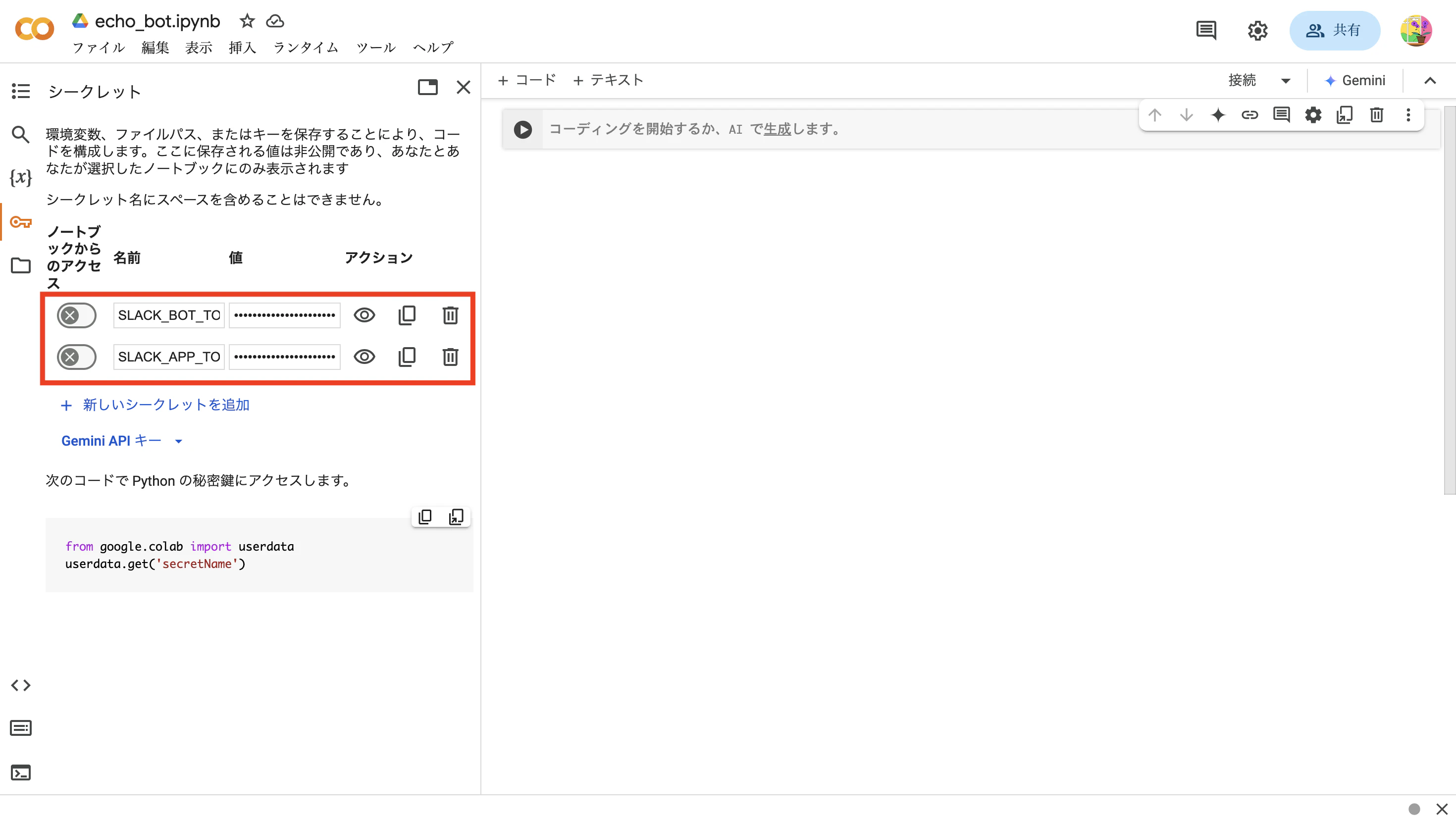Open the files folder sidebar icon
The image size is (1456, 823).
point(21,265)
